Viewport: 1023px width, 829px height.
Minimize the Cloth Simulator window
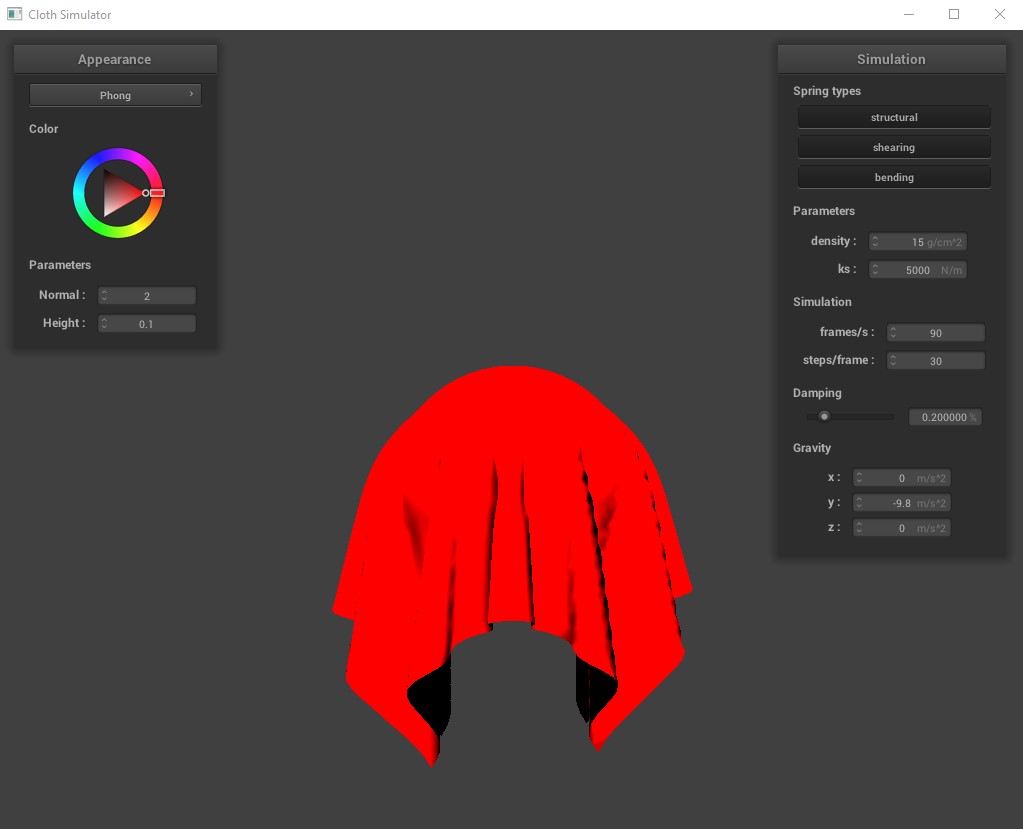[908, 14]
